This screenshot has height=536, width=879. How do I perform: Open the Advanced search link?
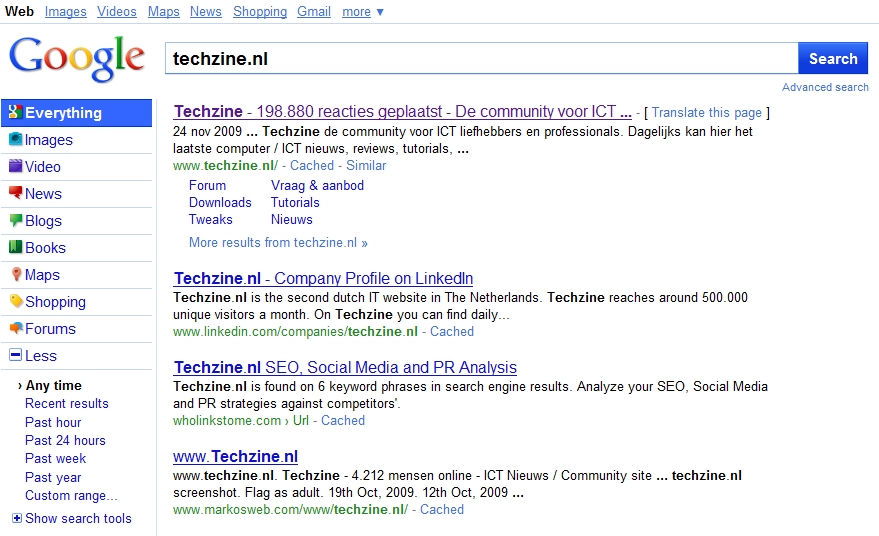click(825, 87)
